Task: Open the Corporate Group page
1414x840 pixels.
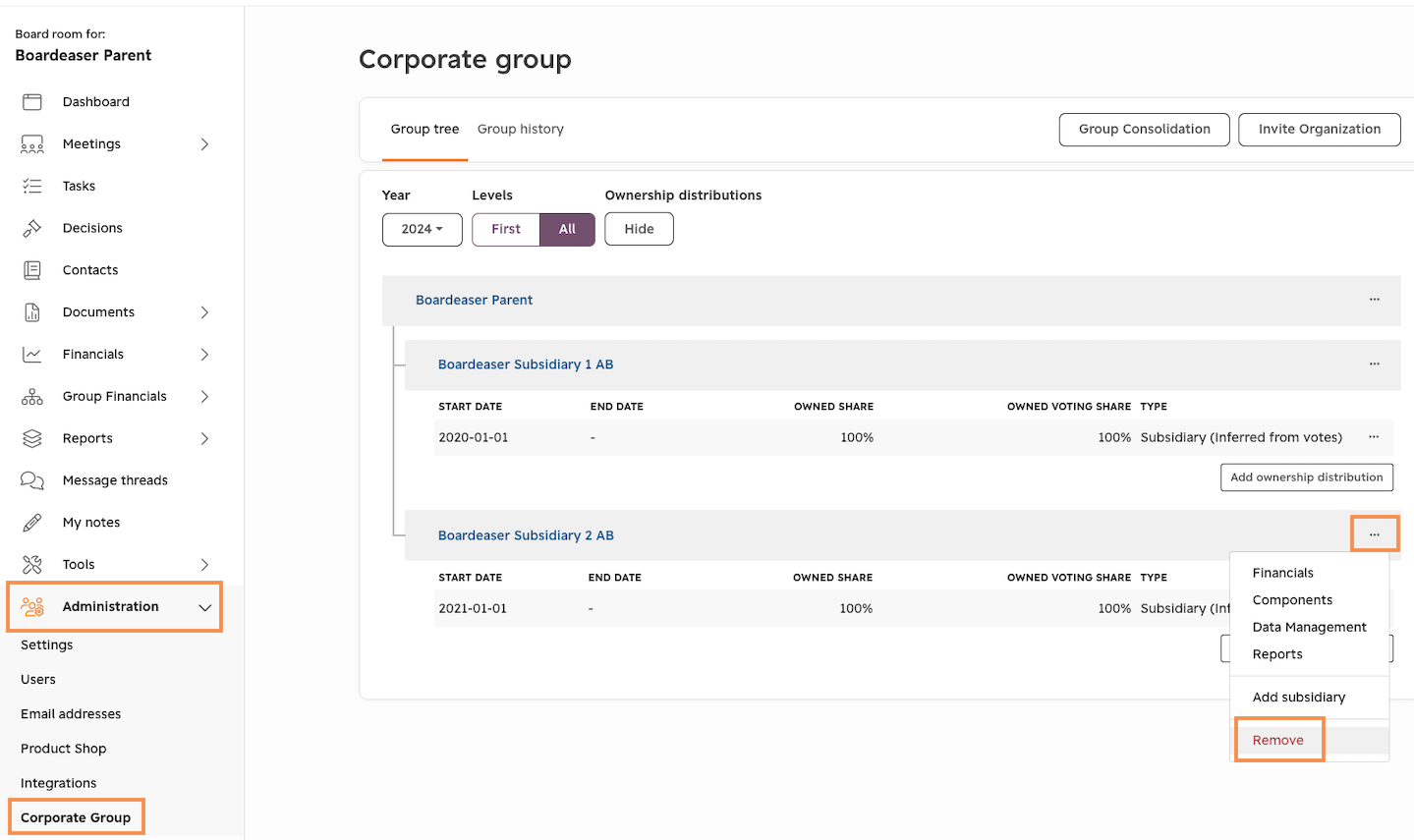Action: click(x=76, y=817)
